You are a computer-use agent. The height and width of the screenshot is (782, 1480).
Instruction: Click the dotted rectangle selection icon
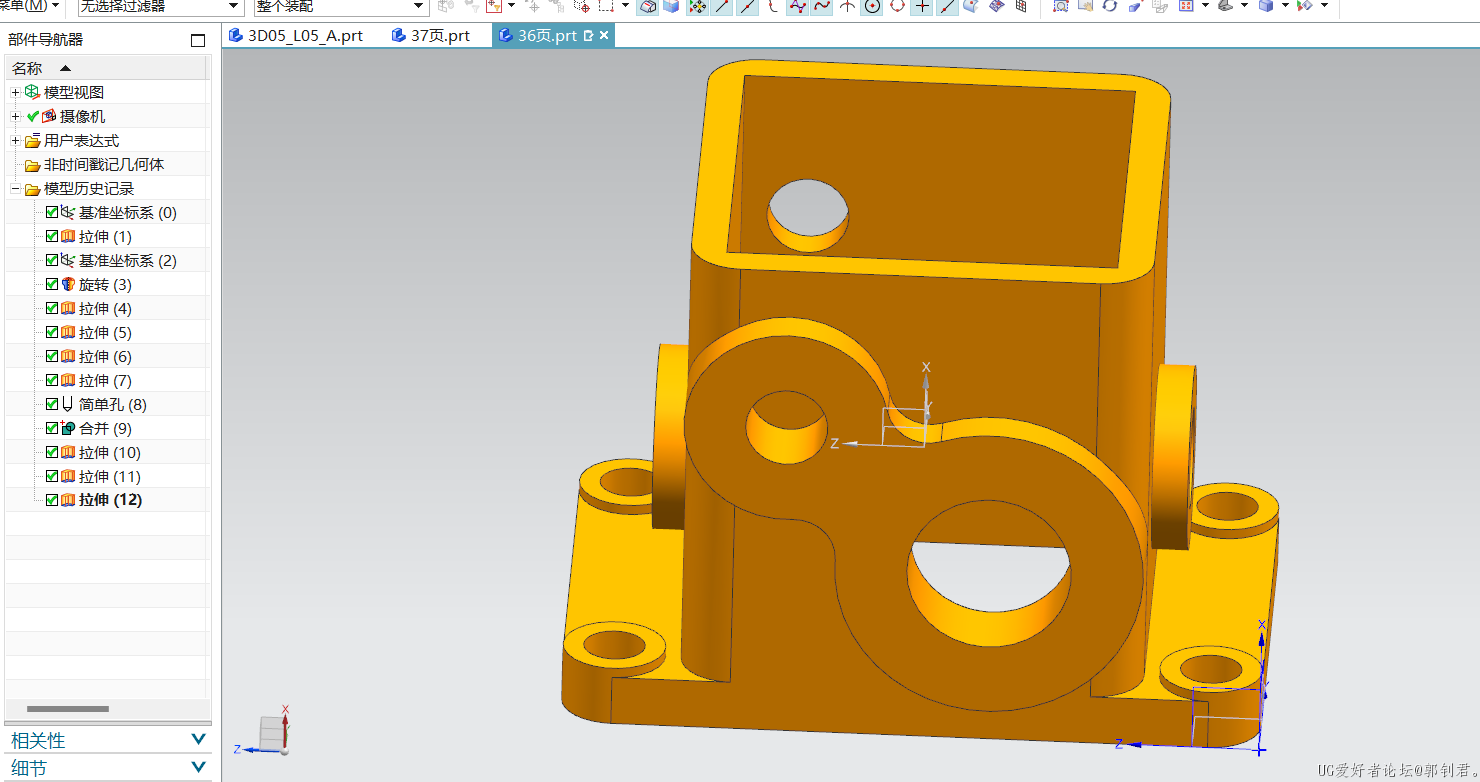pyautogui.click(x=606, y=5)
